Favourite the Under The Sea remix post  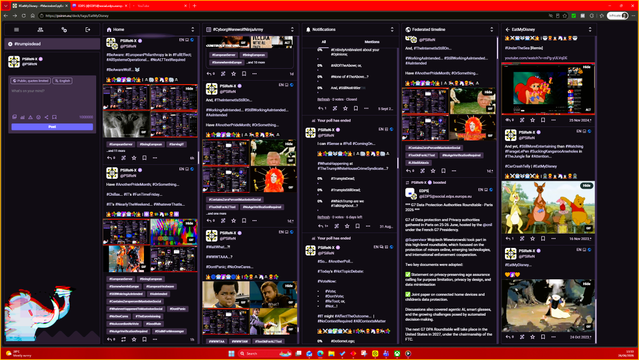(532, 120)
